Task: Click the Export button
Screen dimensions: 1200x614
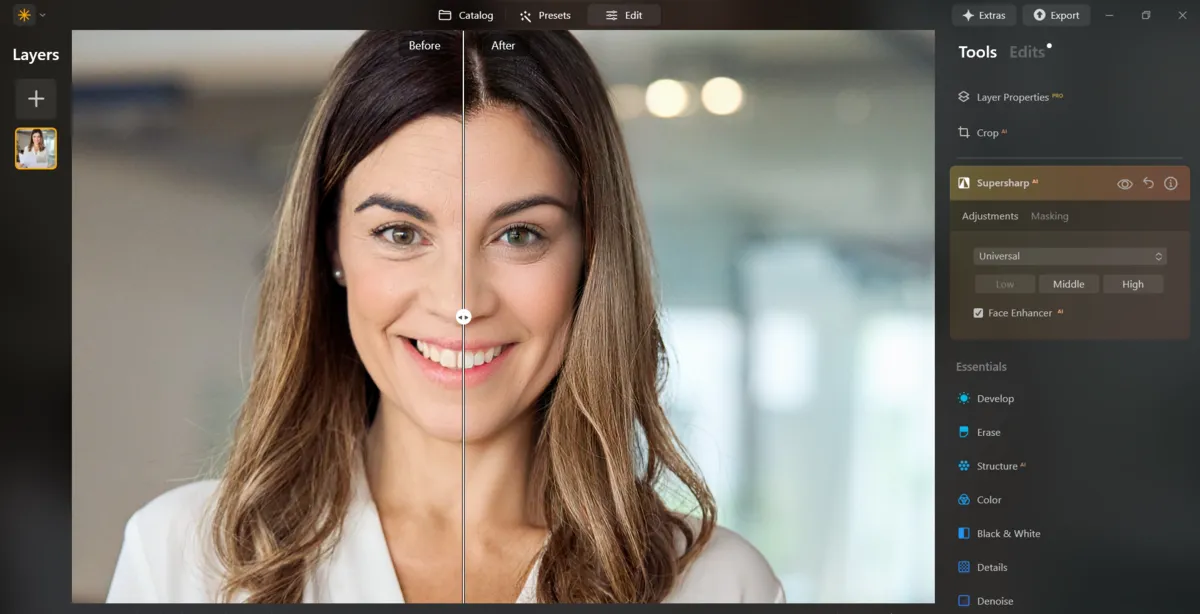Action: 1056,15
